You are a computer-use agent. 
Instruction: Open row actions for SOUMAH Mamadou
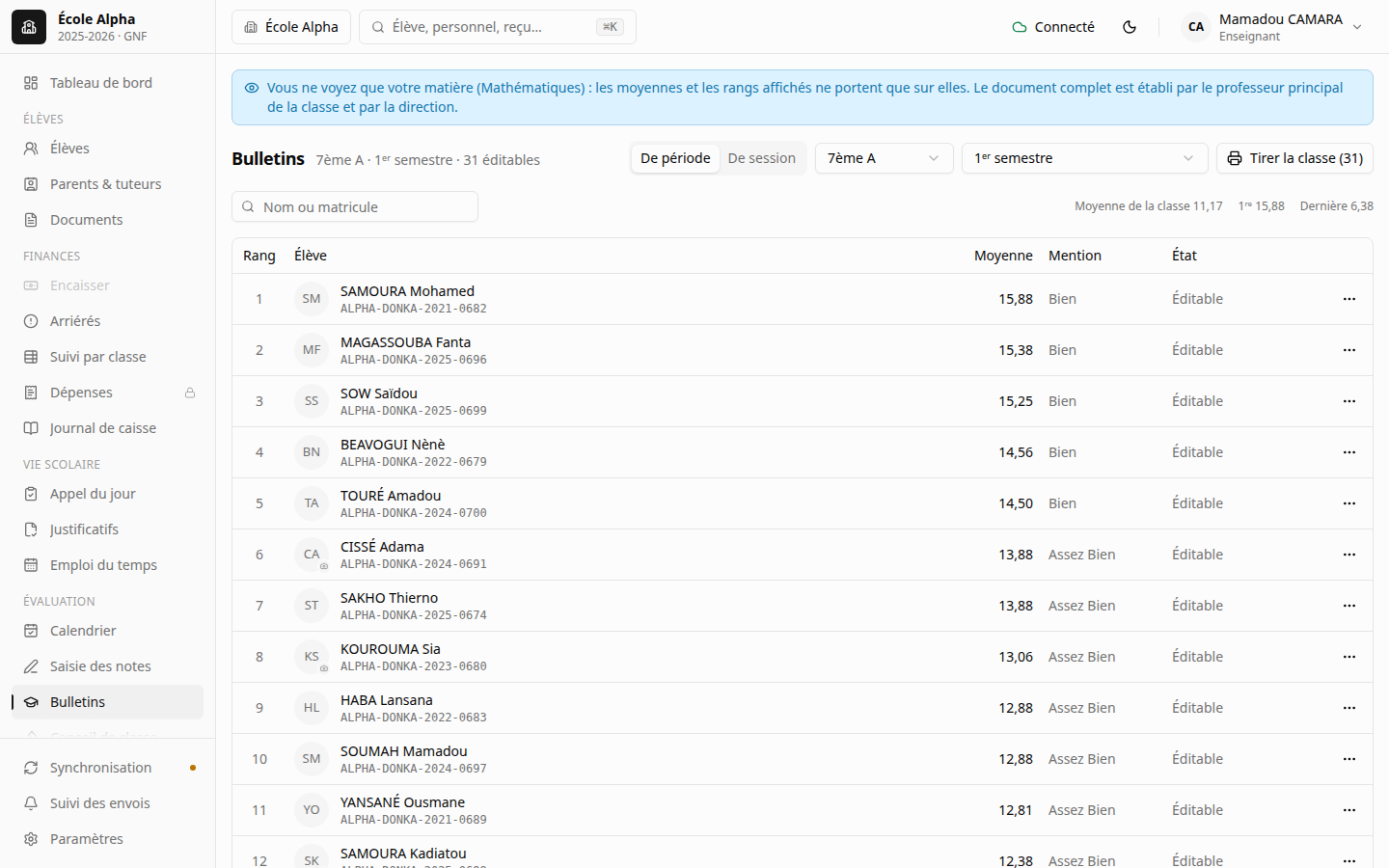pos(1349,759)
